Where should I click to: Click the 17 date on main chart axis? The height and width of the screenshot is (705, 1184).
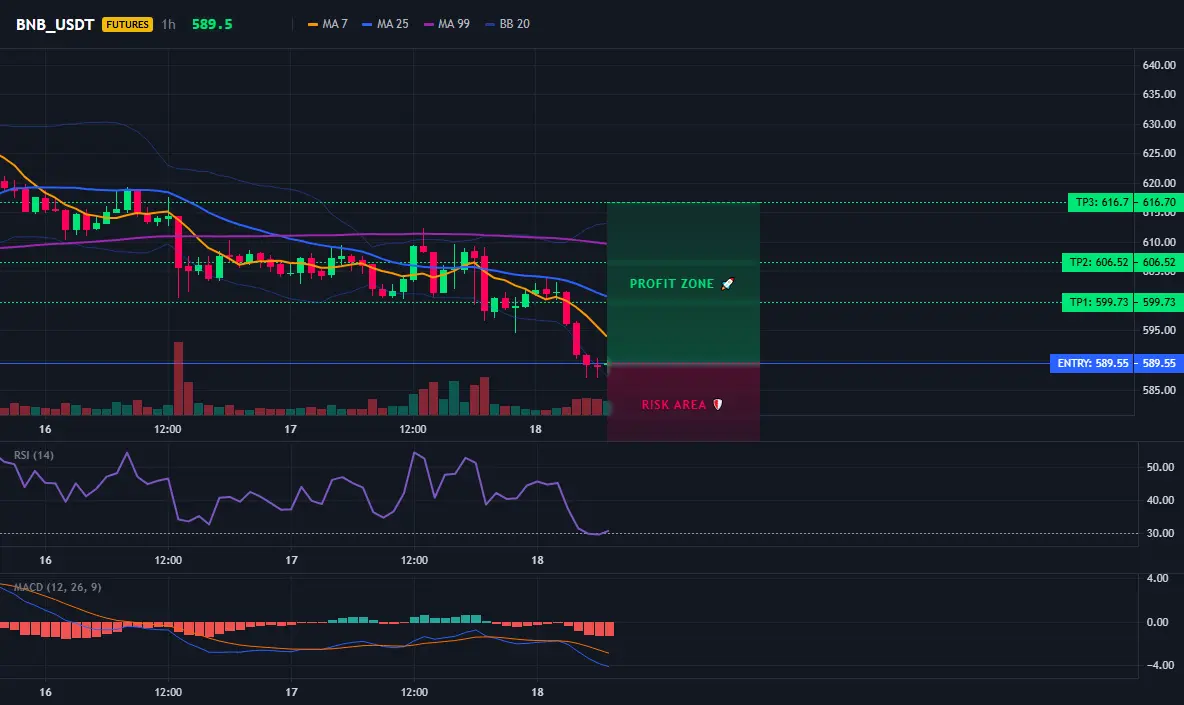pyautogui.click(x=291, y=429)
